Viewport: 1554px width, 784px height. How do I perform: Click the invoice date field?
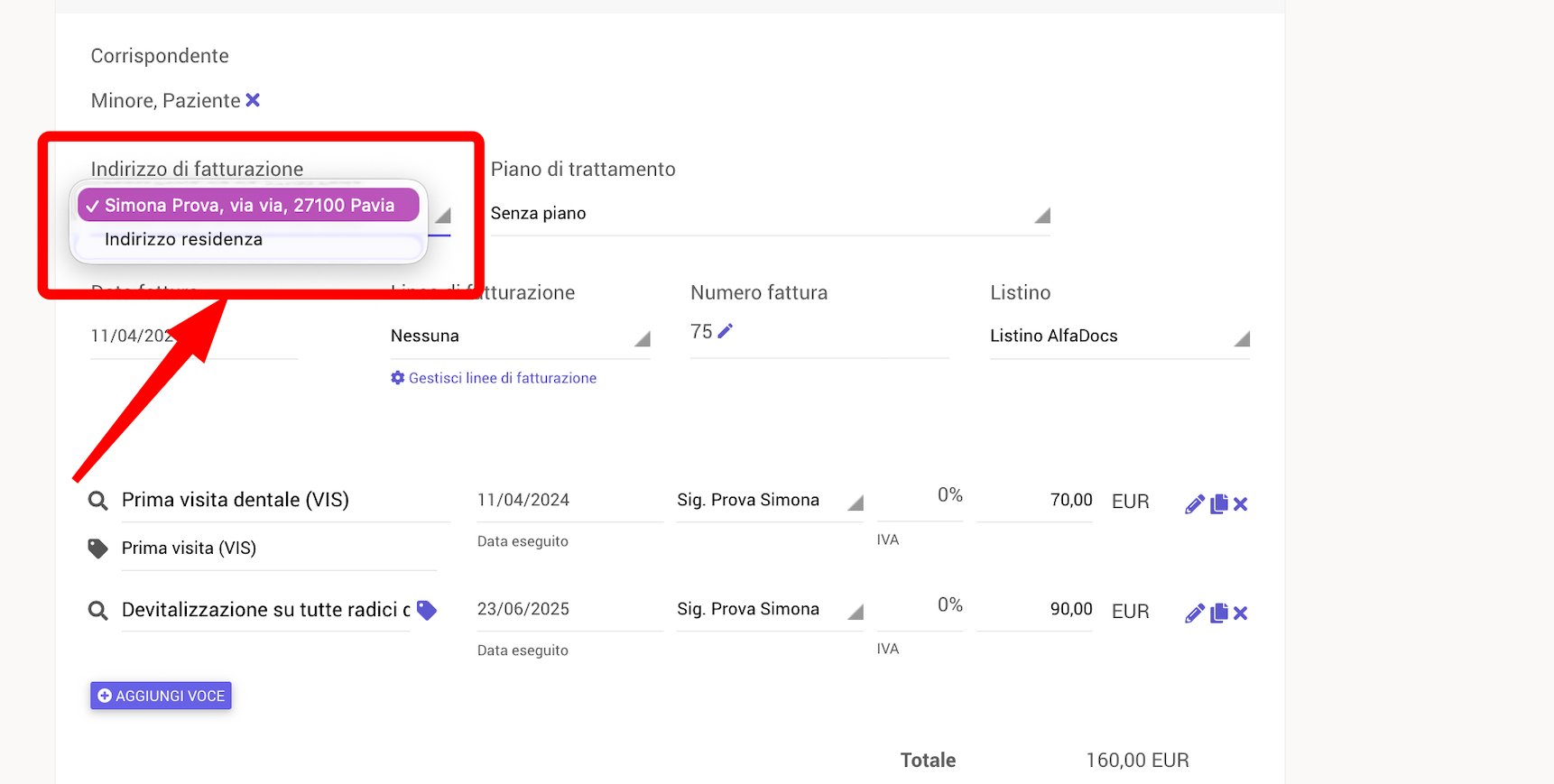[x=194, y=337]
